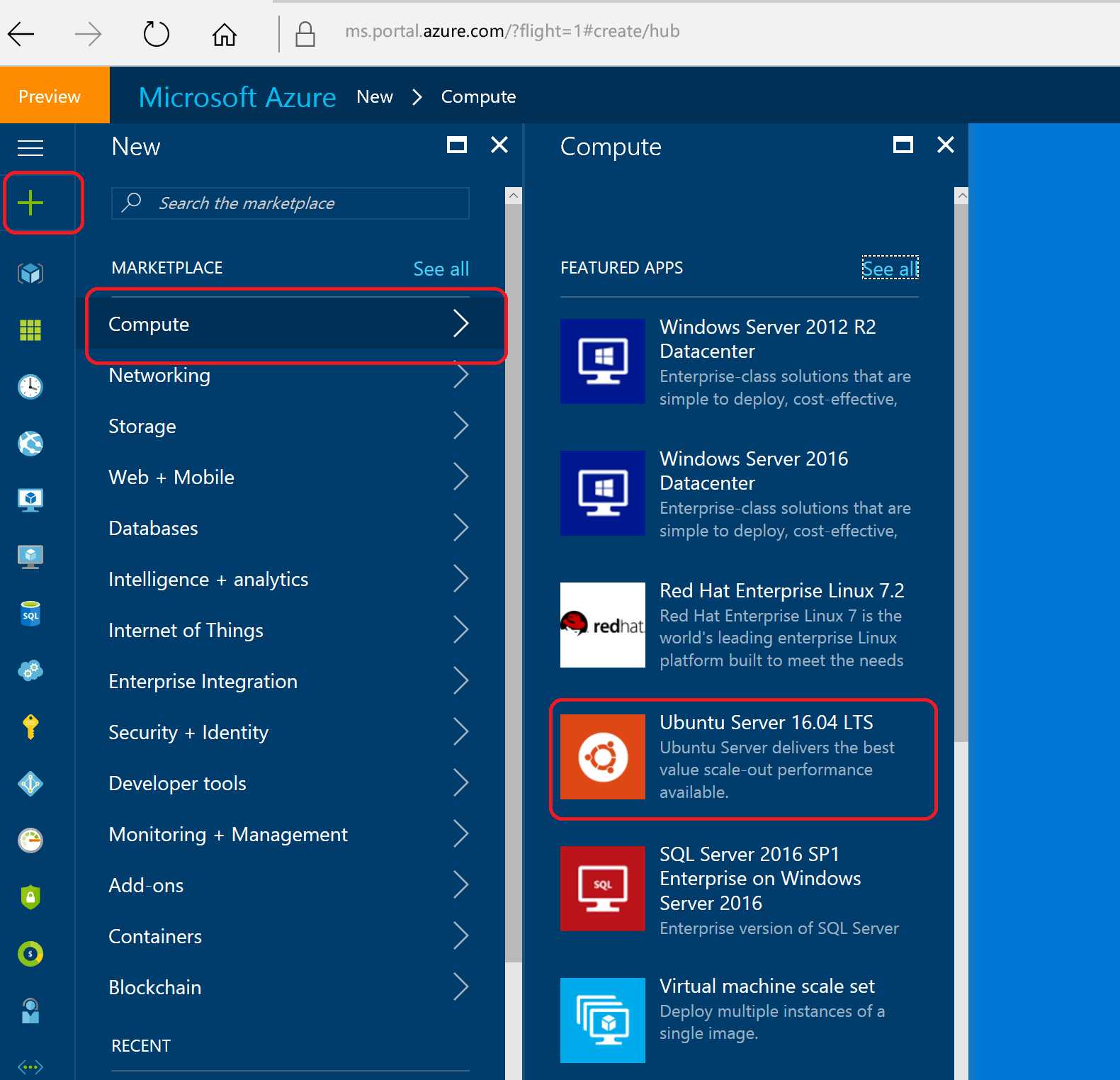Open Virtual machines monitor icon in sidebar

(x=30, y=500)
